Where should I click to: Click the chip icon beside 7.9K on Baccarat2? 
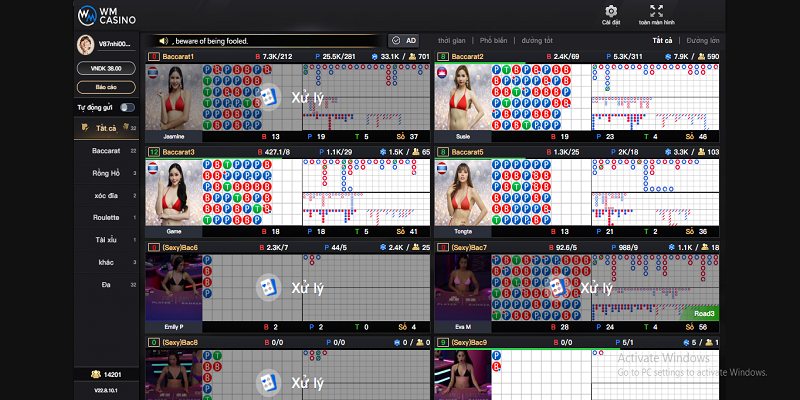668,56
